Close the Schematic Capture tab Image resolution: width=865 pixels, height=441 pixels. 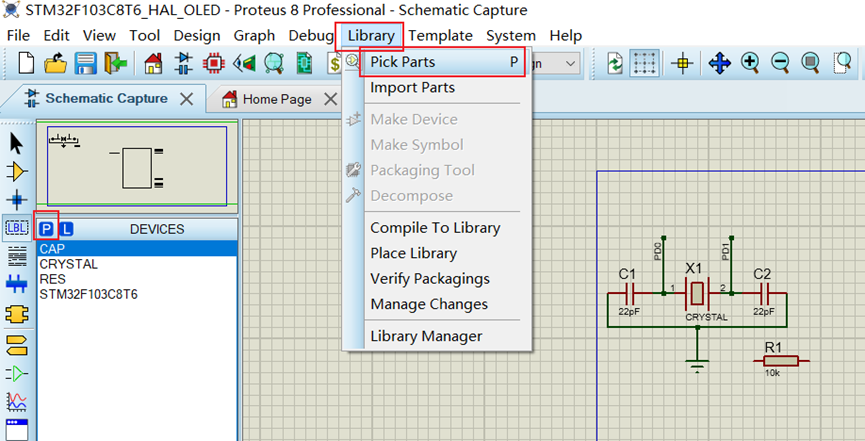(187, 99)
